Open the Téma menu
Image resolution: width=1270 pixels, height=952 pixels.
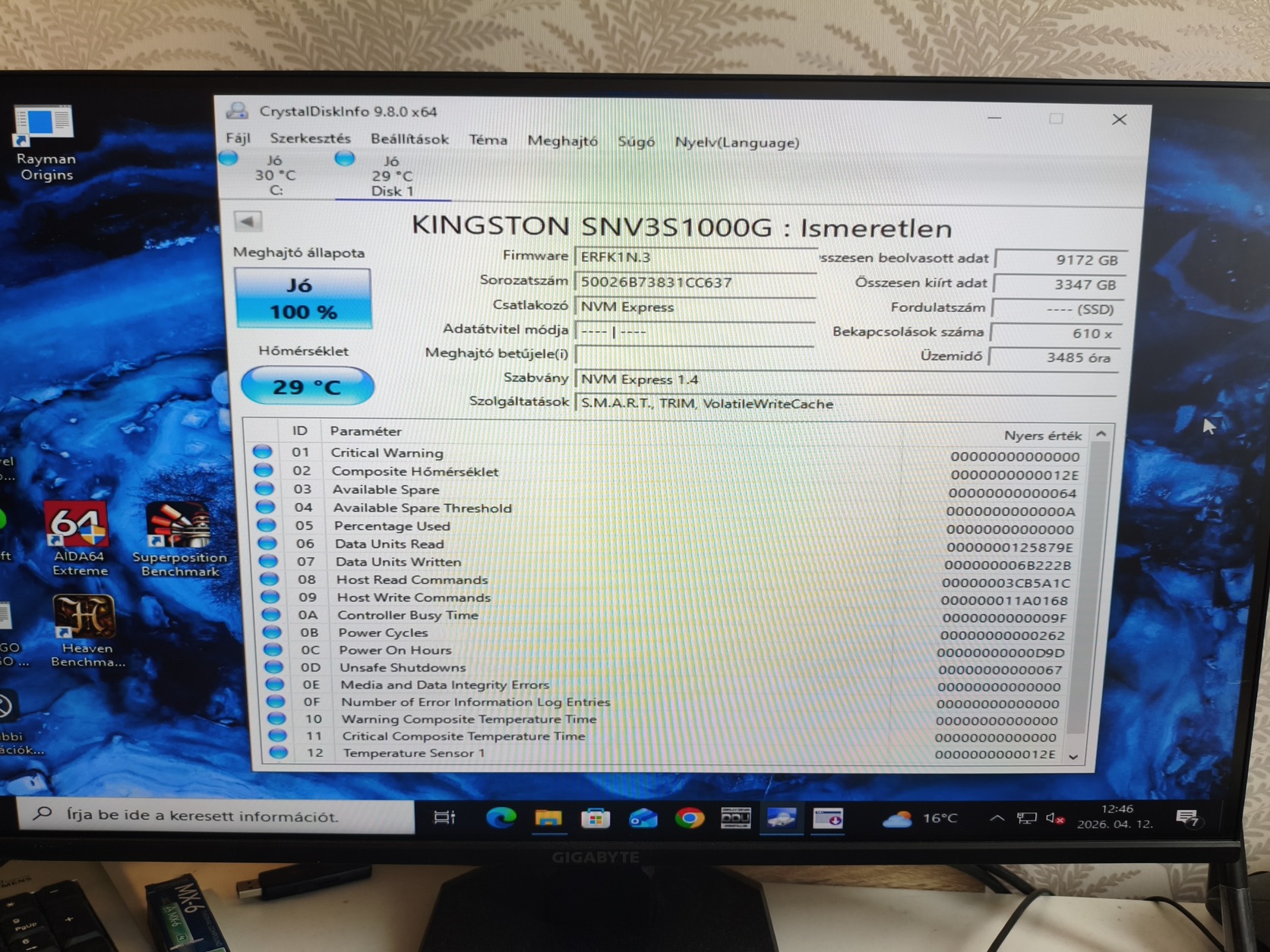point(488,140)
